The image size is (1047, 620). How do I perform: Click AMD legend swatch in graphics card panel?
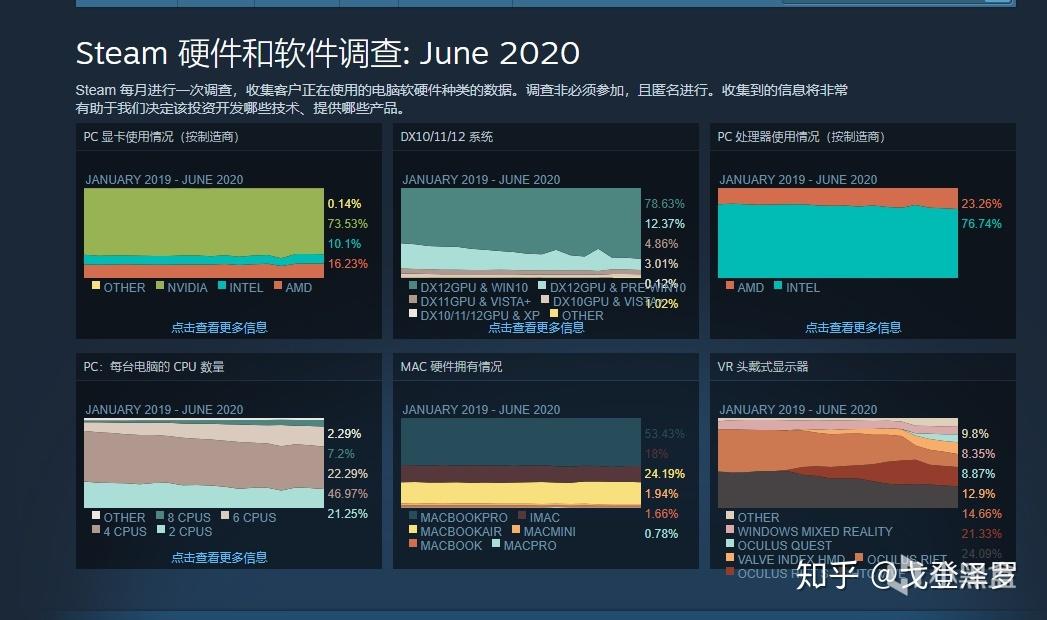click(277, 287)
